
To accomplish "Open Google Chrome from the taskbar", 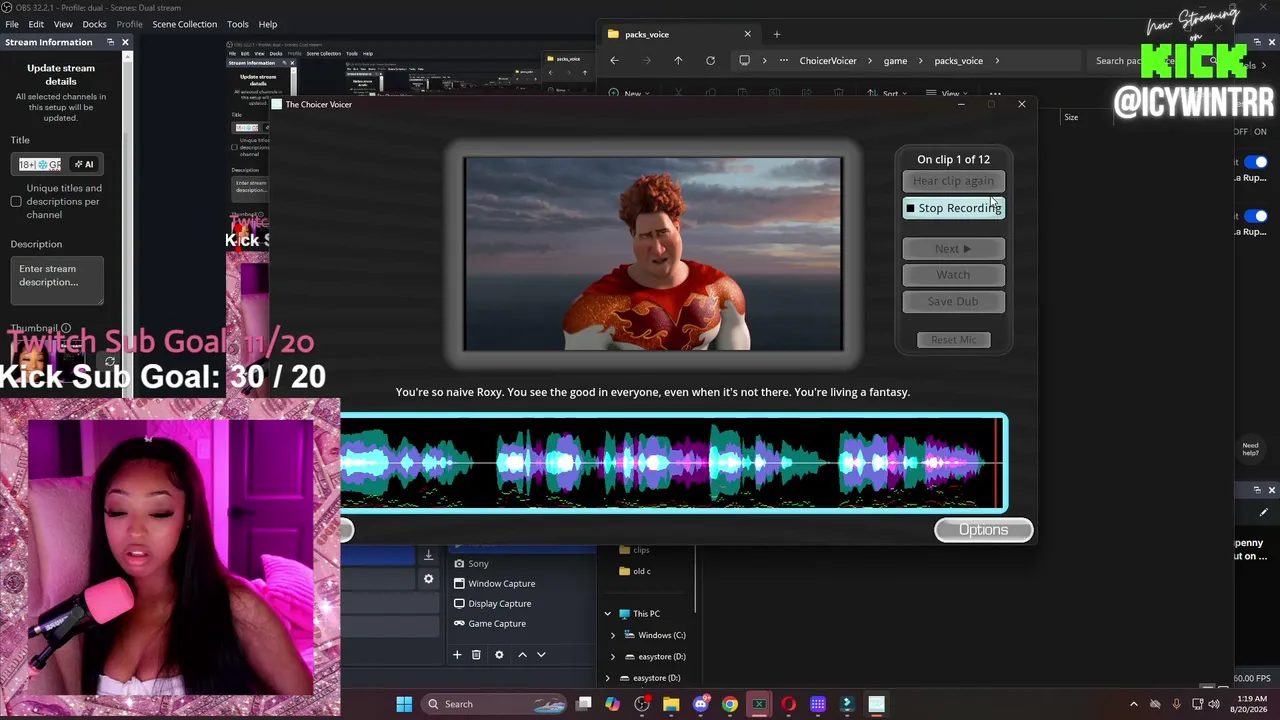I will coord(730,704).
